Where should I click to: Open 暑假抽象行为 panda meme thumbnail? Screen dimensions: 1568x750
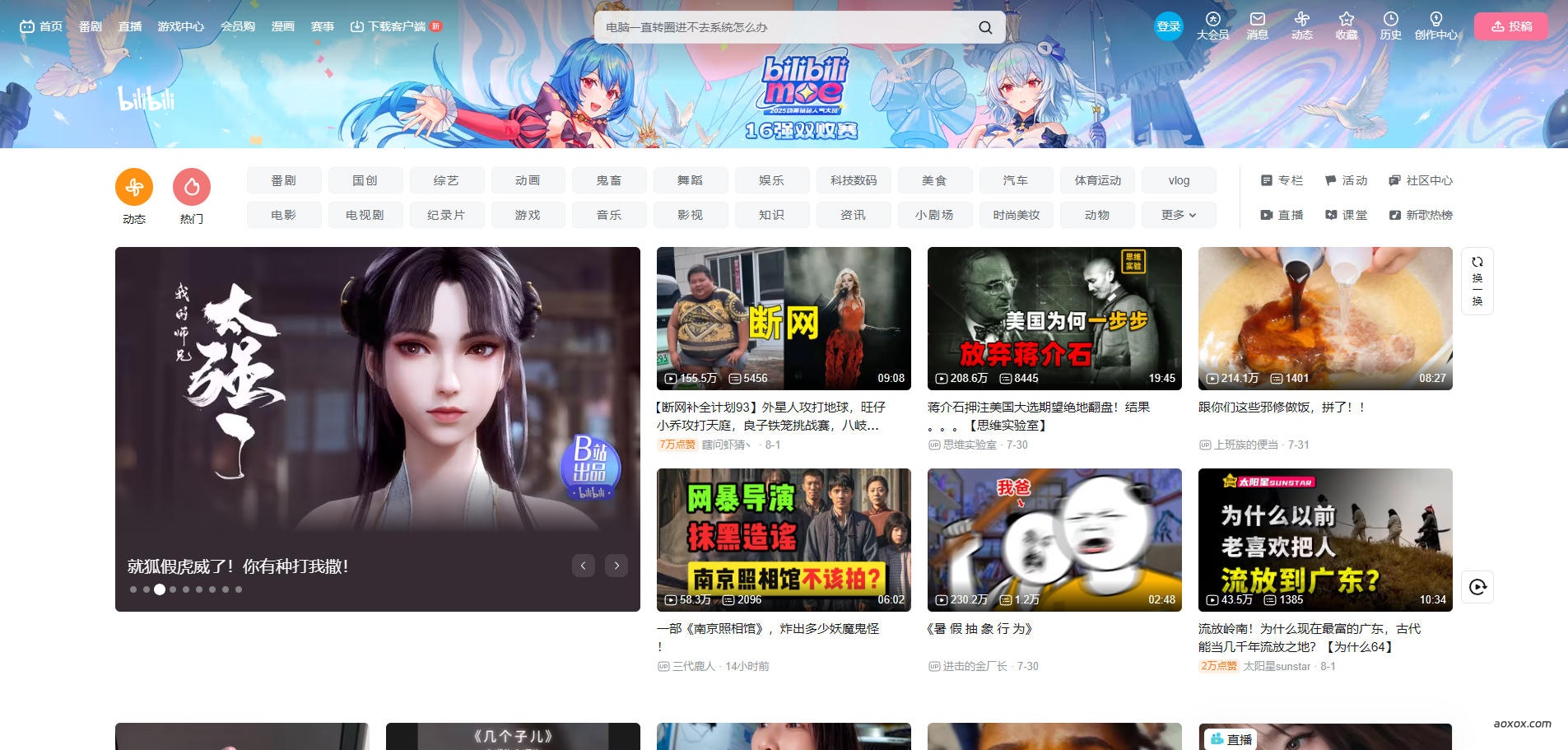[x=1054, y=539]
